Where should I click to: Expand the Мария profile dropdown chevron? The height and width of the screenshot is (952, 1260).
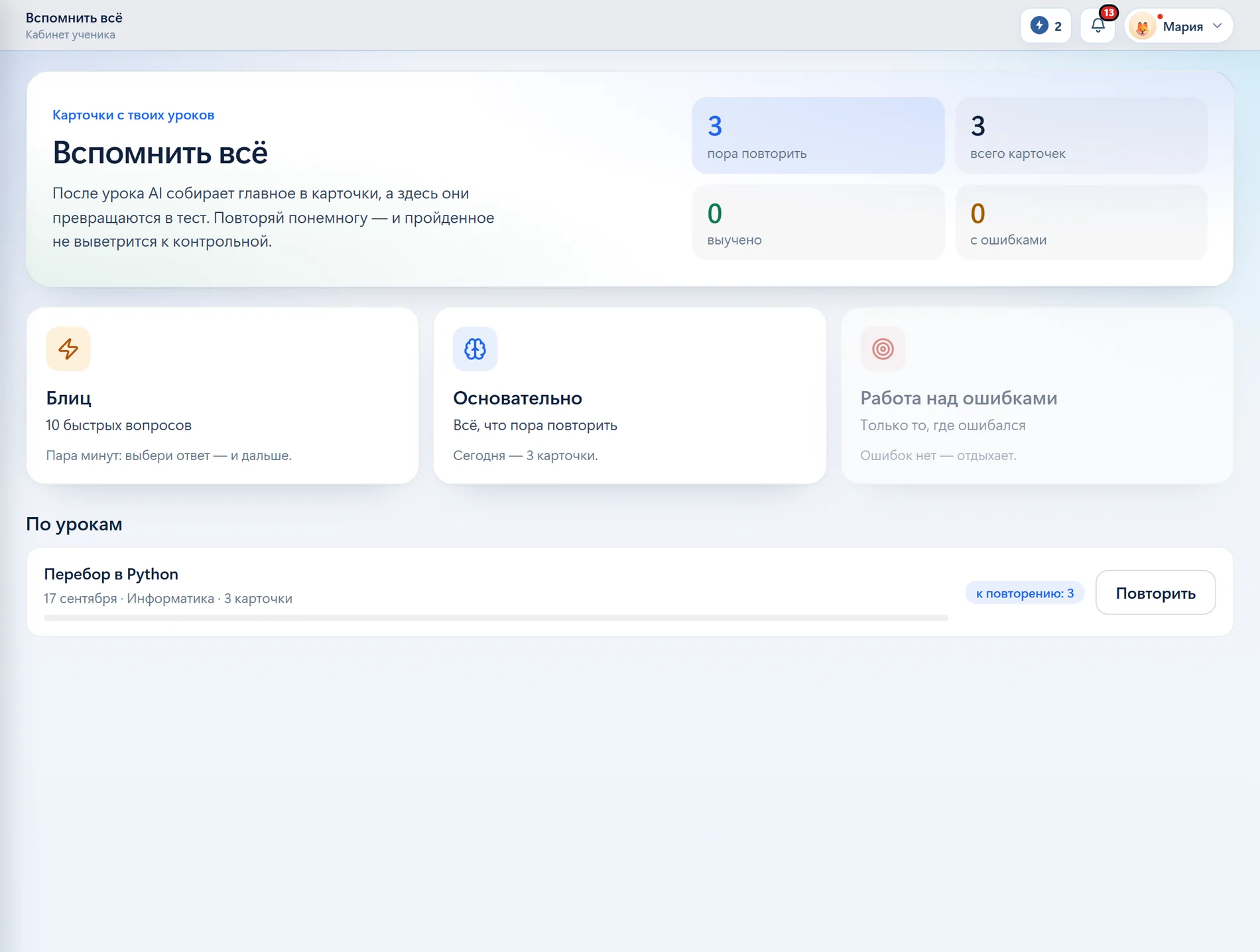pyautogui.click(x=1217, y=26)
